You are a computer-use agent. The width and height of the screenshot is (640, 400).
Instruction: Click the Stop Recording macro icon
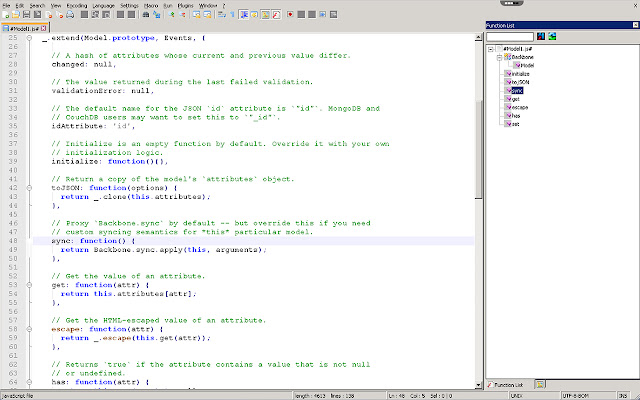coord(301,15)
